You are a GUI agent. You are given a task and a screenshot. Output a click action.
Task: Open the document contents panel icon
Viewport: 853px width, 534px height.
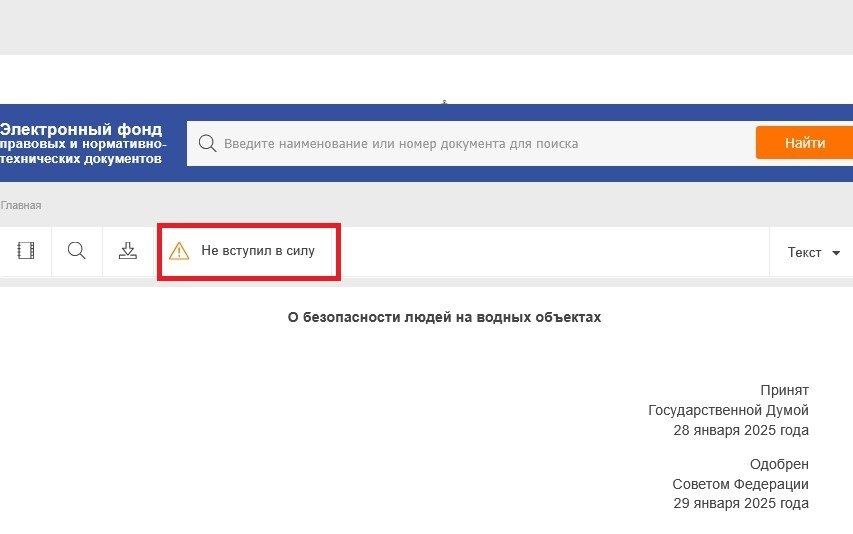pyautogui.click(x=26, y=251)
